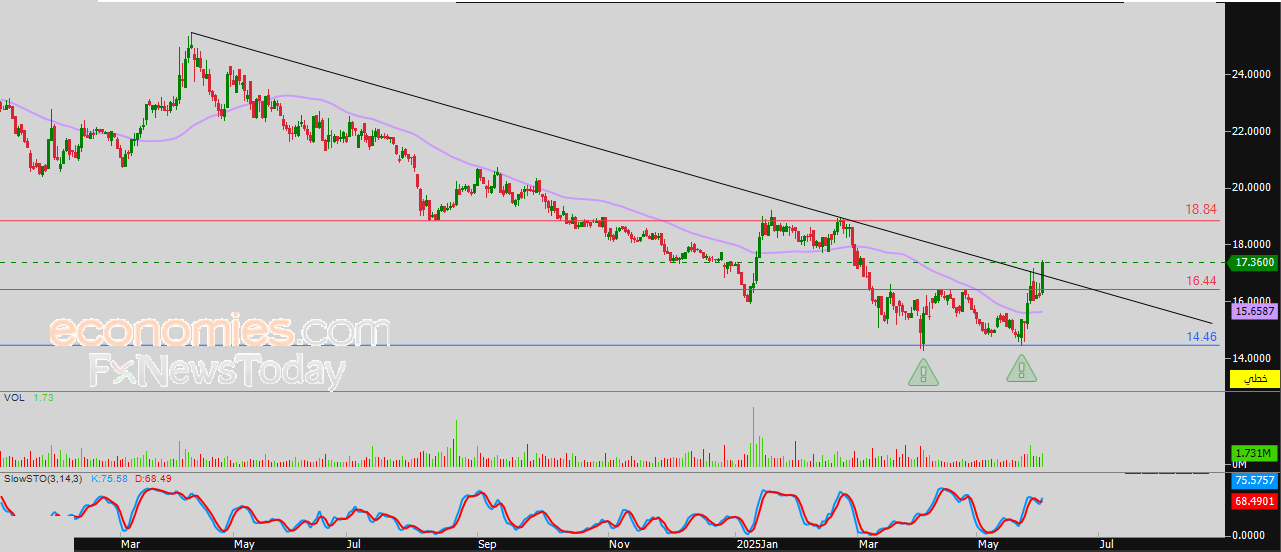The image size is (1281, 552).
Task: Click the blue 14.46 support level label
Action: (x=1201, y=337)
